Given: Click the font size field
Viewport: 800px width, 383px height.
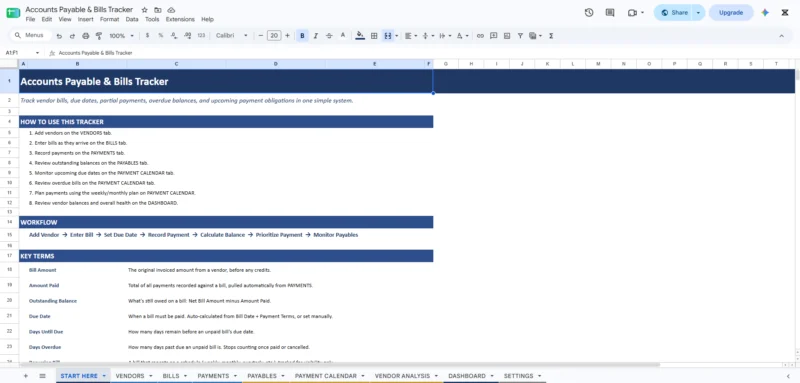Looking at the screenshot, I should pyautogui.click(x=274, y=36).
